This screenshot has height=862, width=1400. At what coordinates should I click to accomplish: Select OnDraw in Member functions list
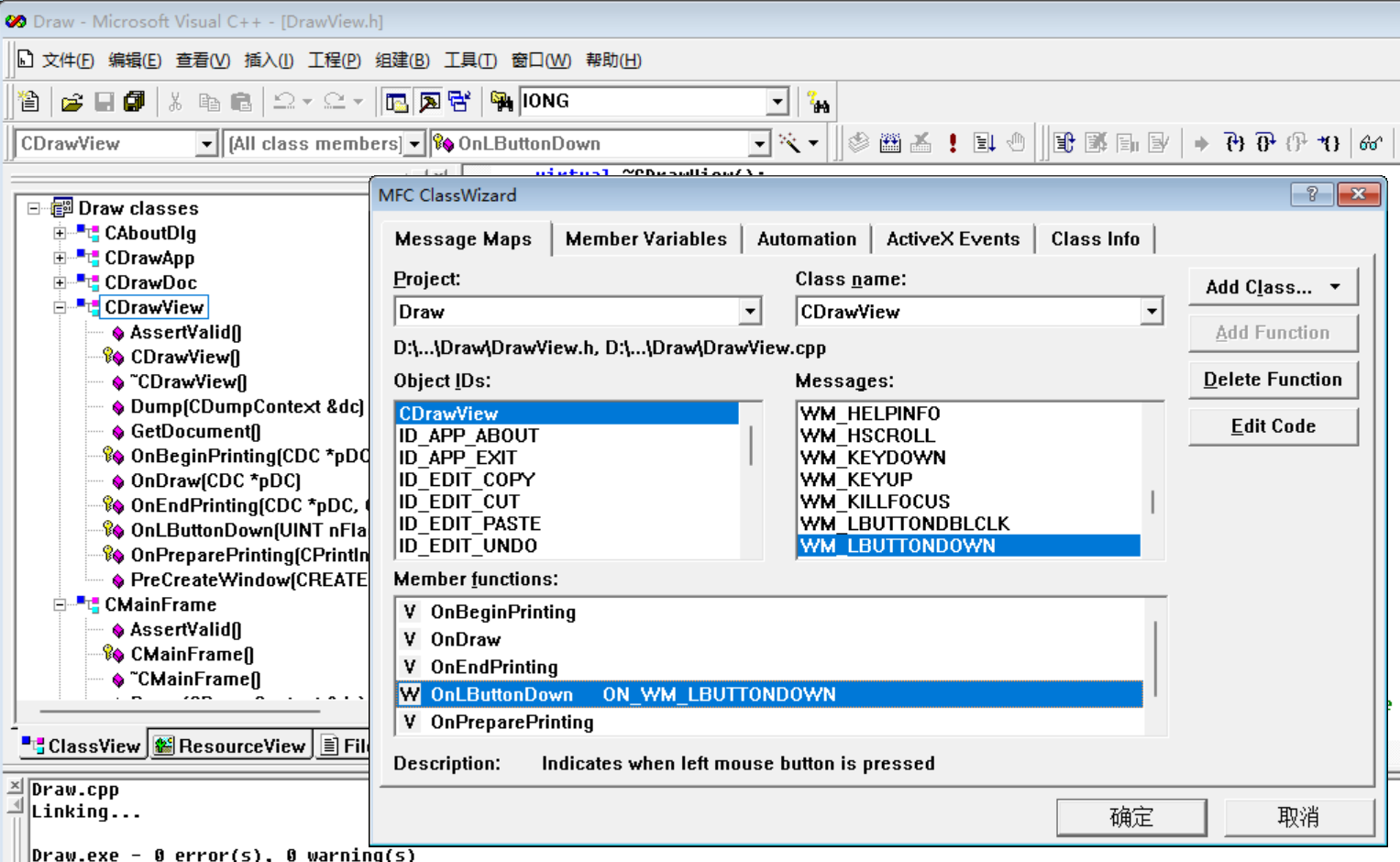click(x=770, y=639)
